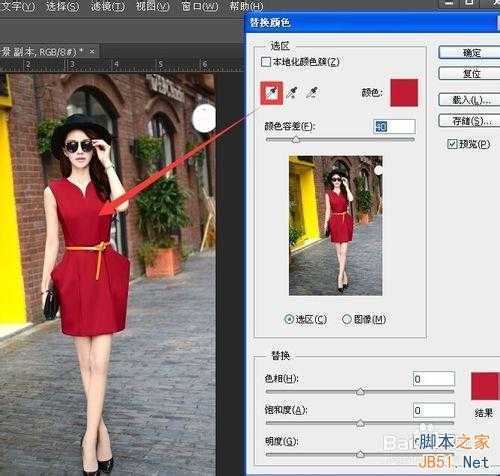The width and height of the screenshot is (500, 476).
Task: Select the eyedropper tool in Replace Color
Action: coord(272,93)
